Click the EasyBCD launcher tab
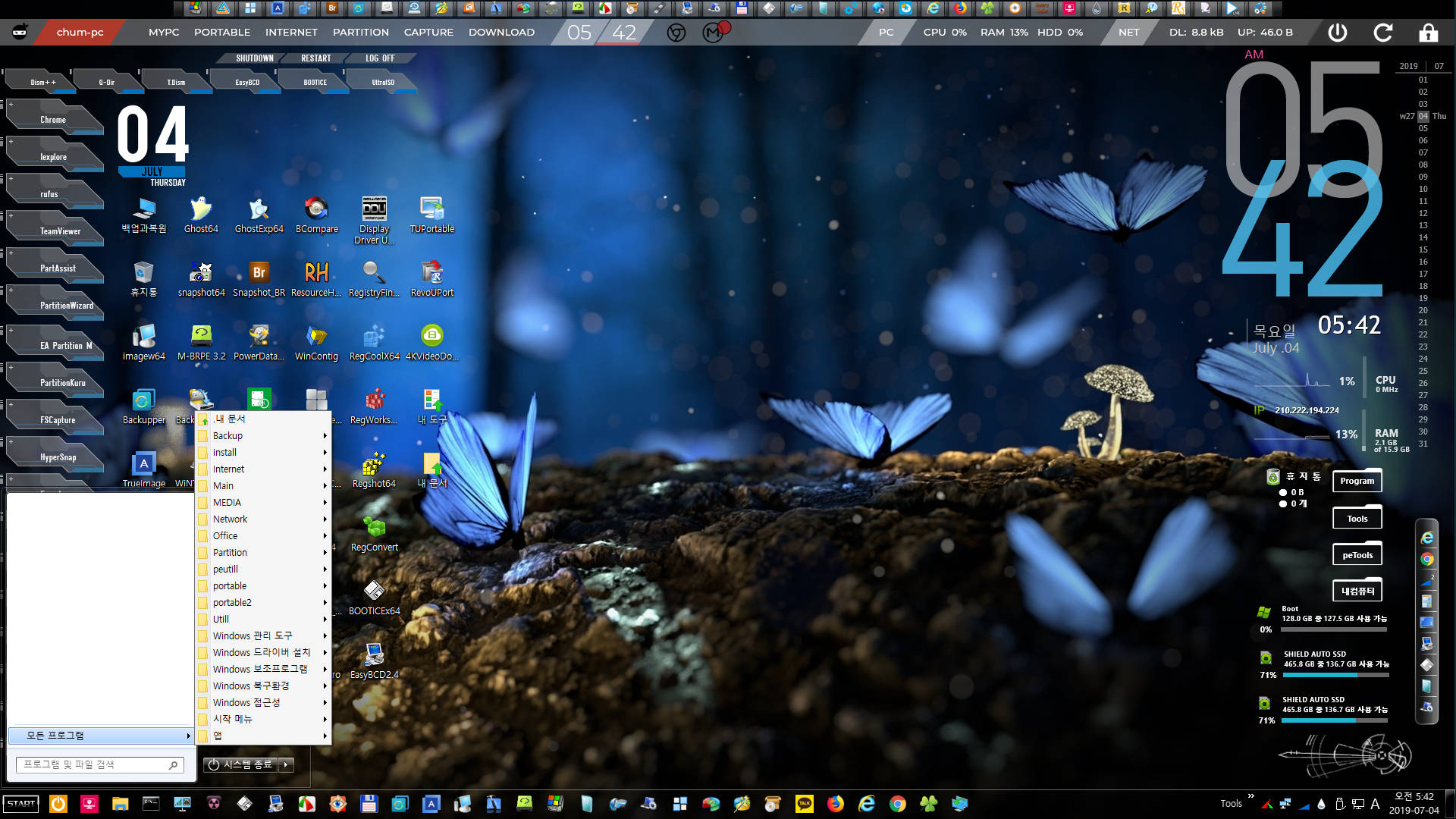The height and width of the screenshot is (819, 1456). point(247,82)
